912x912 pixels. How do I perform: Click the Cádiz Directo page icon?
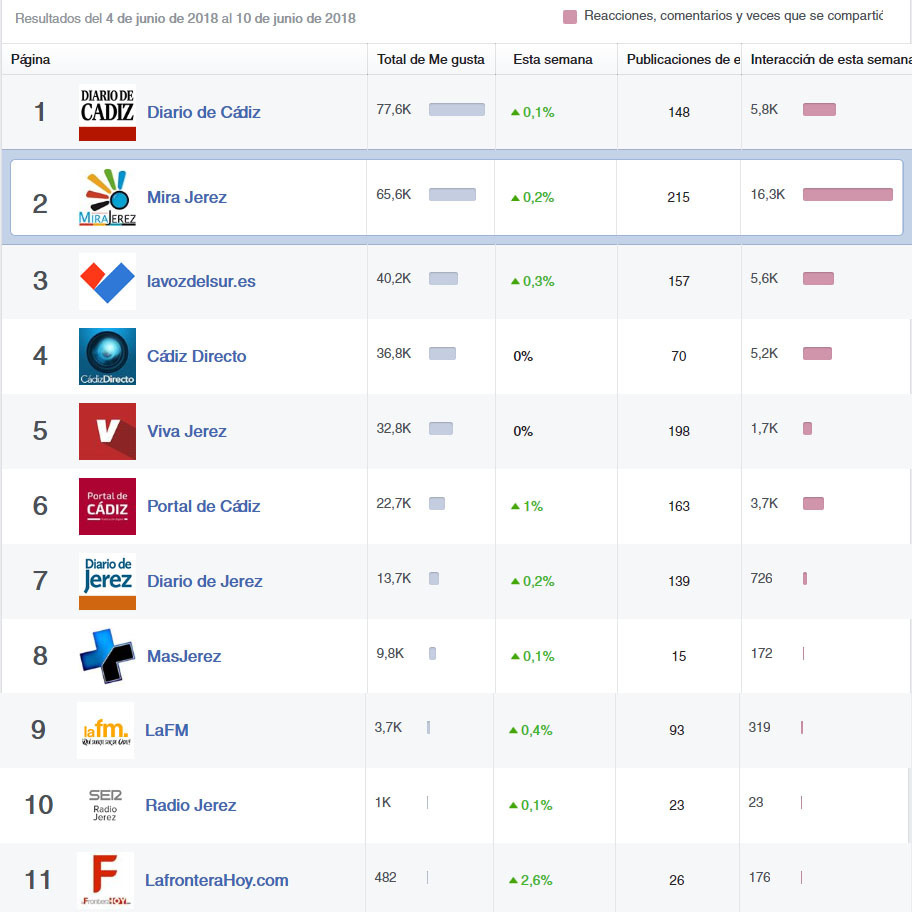click(107, 356)
